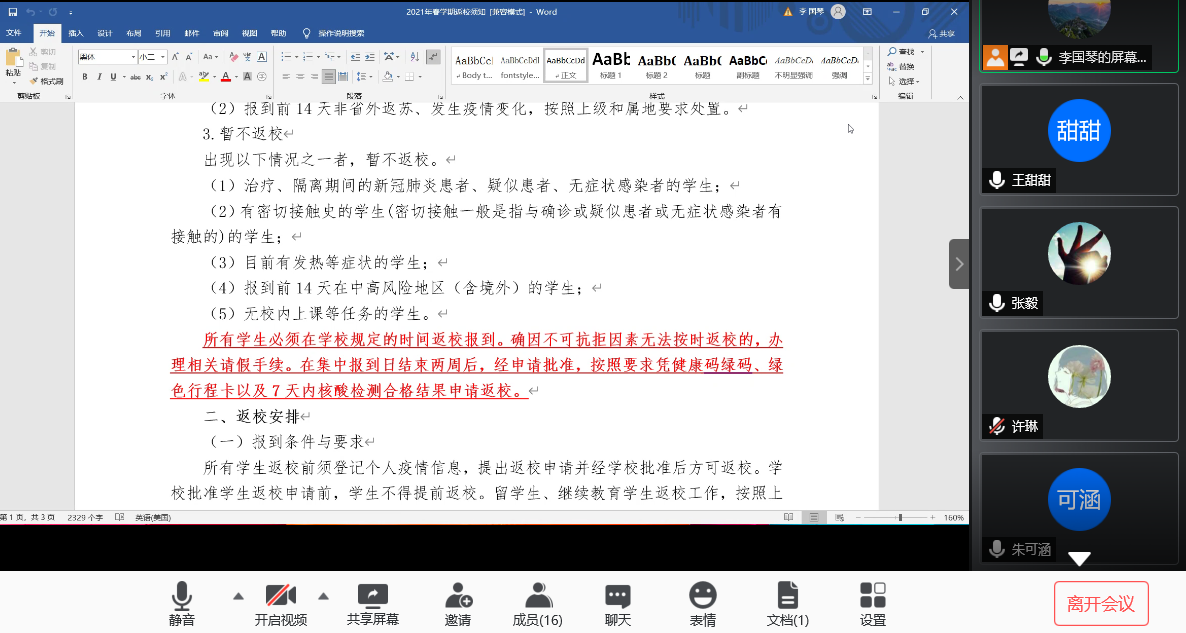Open the 文件 menu tab
The image size is (1186, 633).
tap(14, 33)
